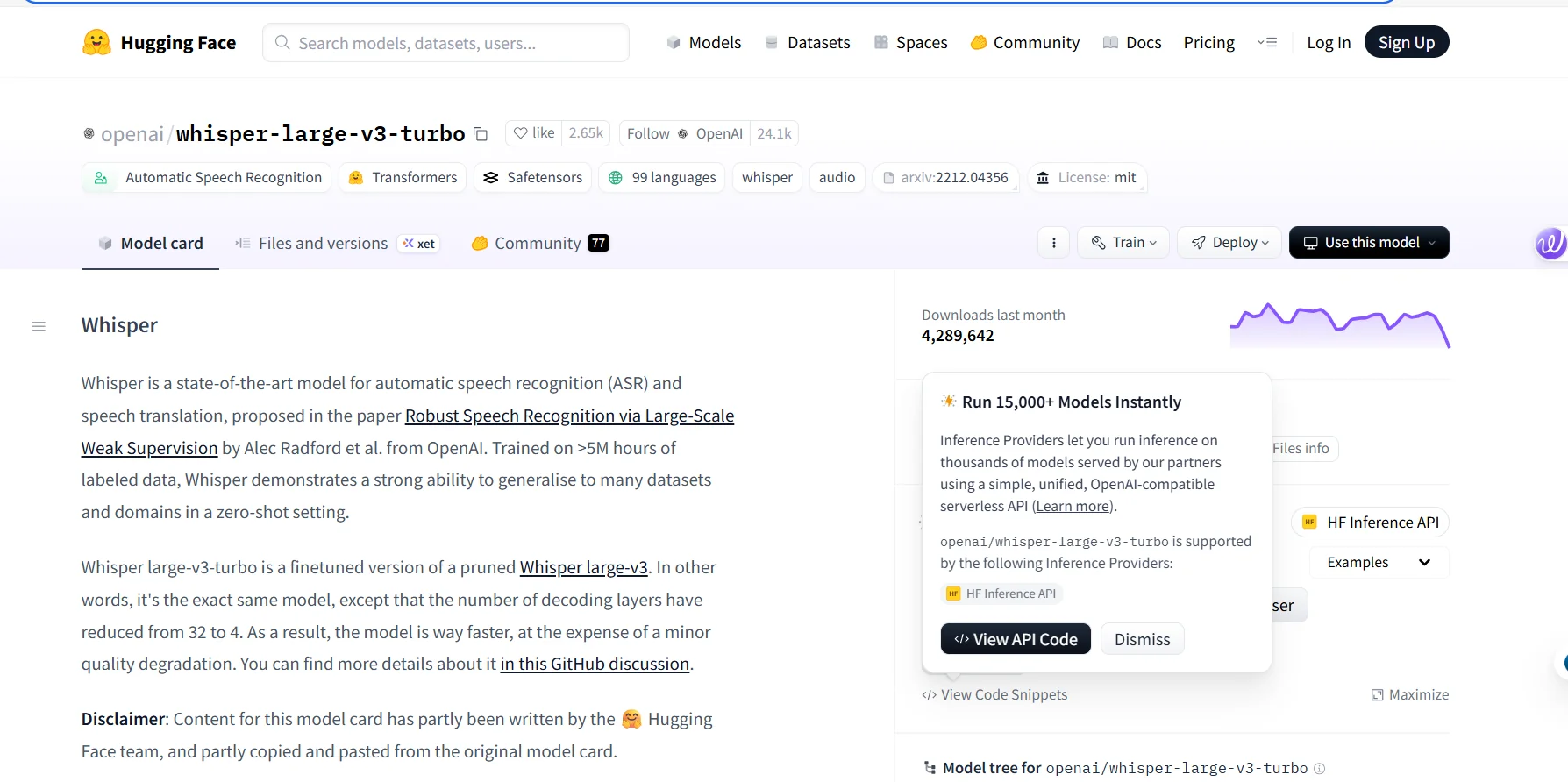The height and width of the screenshot is (782, 1568).
Task: Click the View API Code button
Action: [x=1016, y=639]
